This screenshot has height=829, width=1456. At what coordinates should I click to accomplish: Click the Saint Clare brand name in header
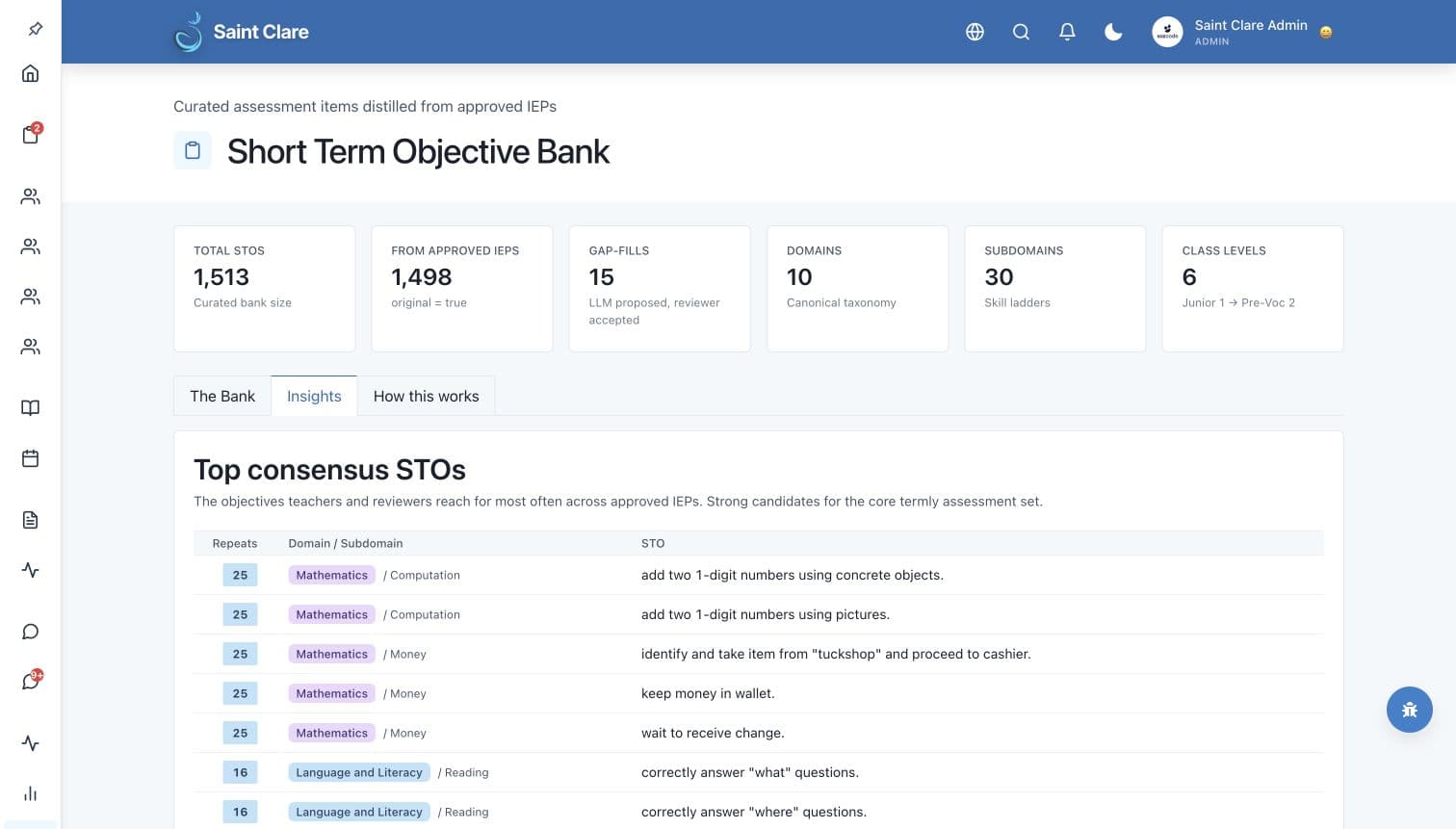(261, 32)
